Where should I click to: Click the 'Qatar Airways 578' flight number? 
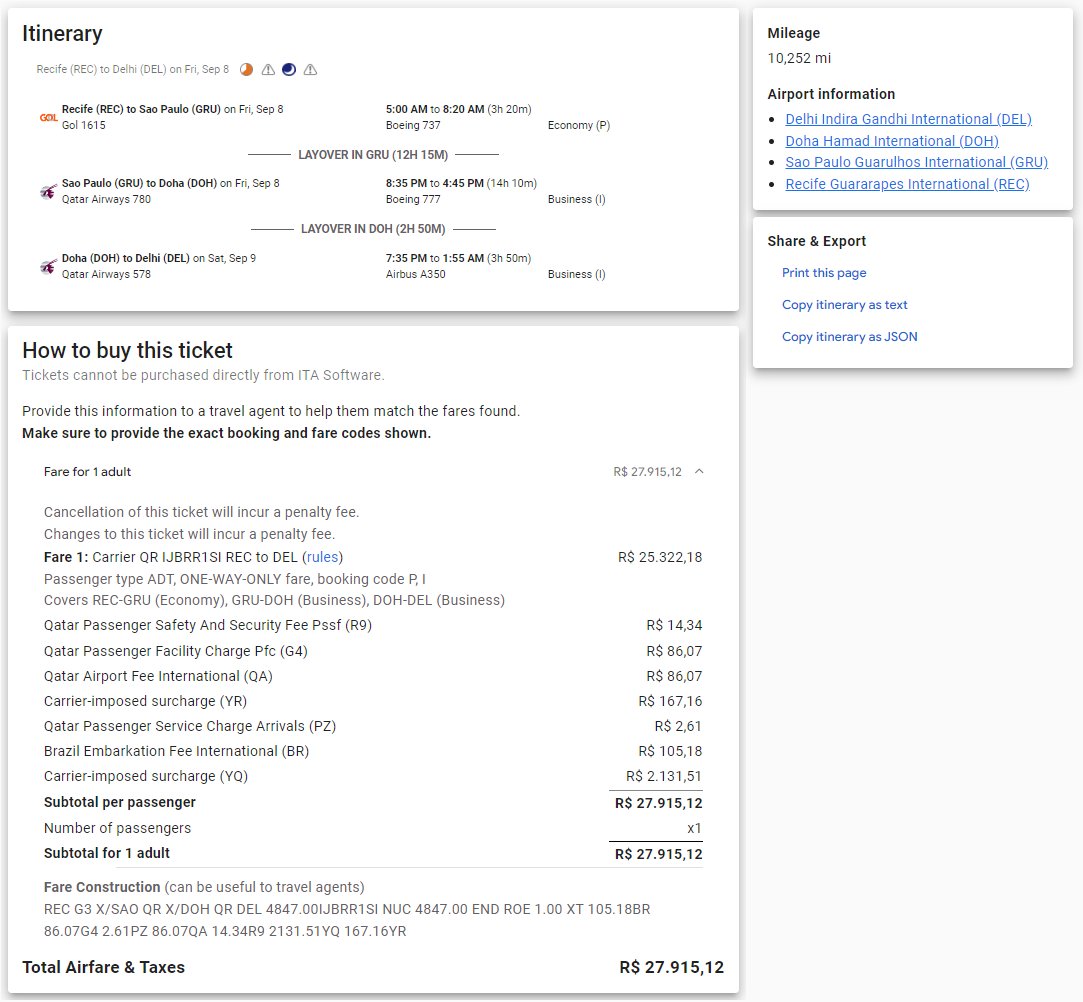pyautogui.click(x=106, y=274)
